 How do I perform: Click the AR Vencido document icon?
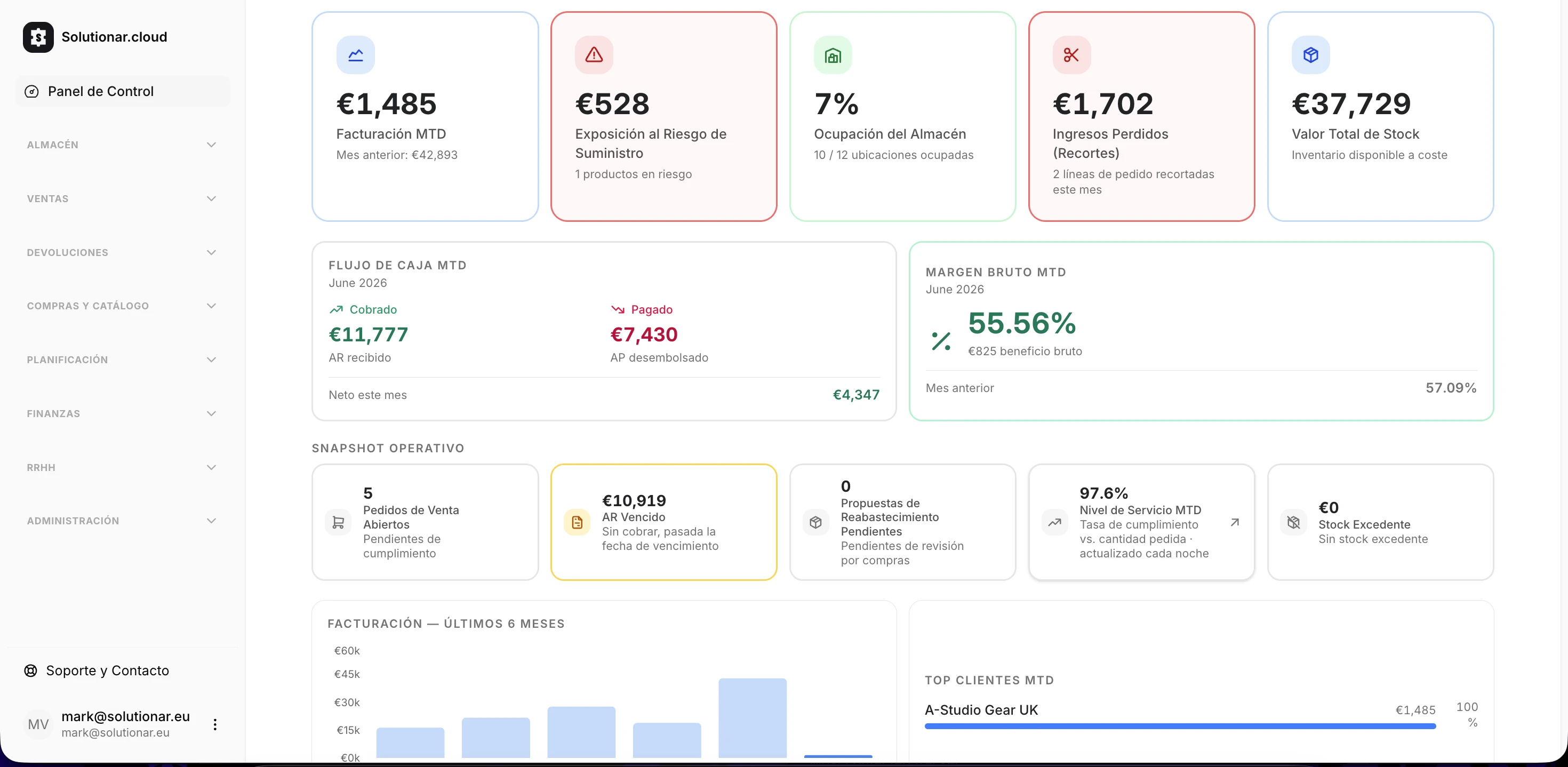[577, 522]
